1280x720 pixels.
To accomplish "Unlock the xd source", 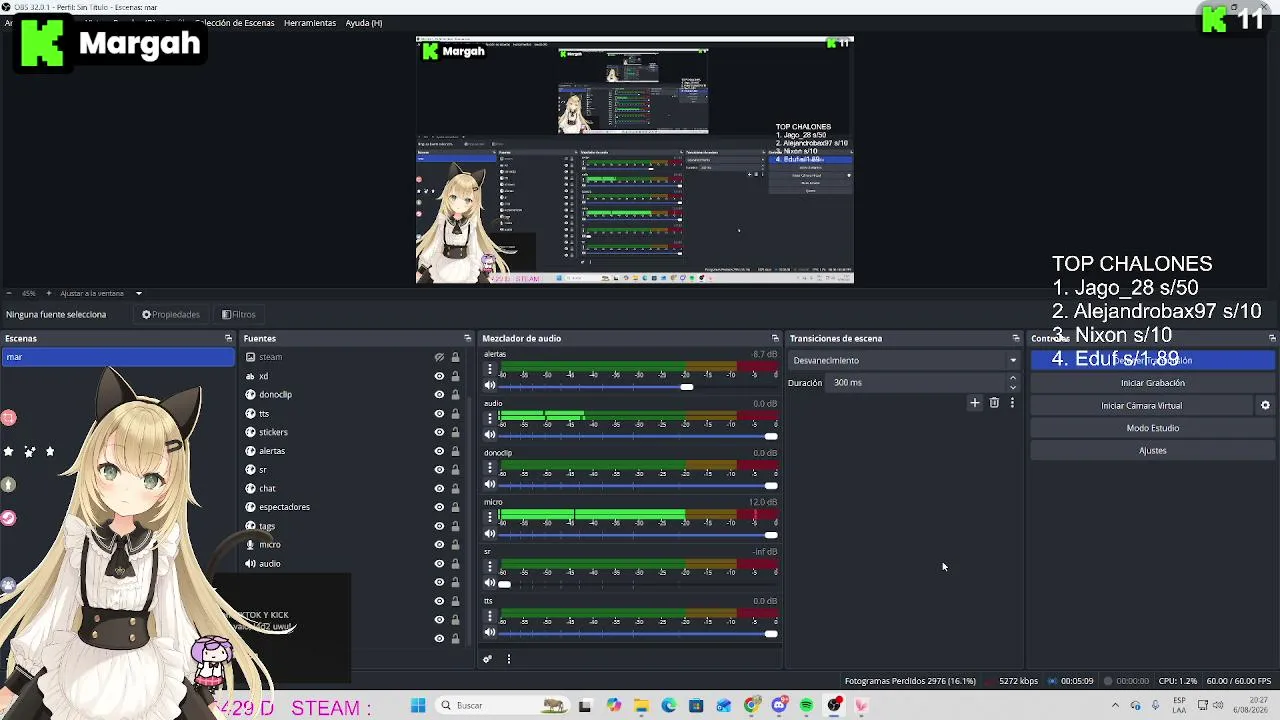I will click(455, 376).
